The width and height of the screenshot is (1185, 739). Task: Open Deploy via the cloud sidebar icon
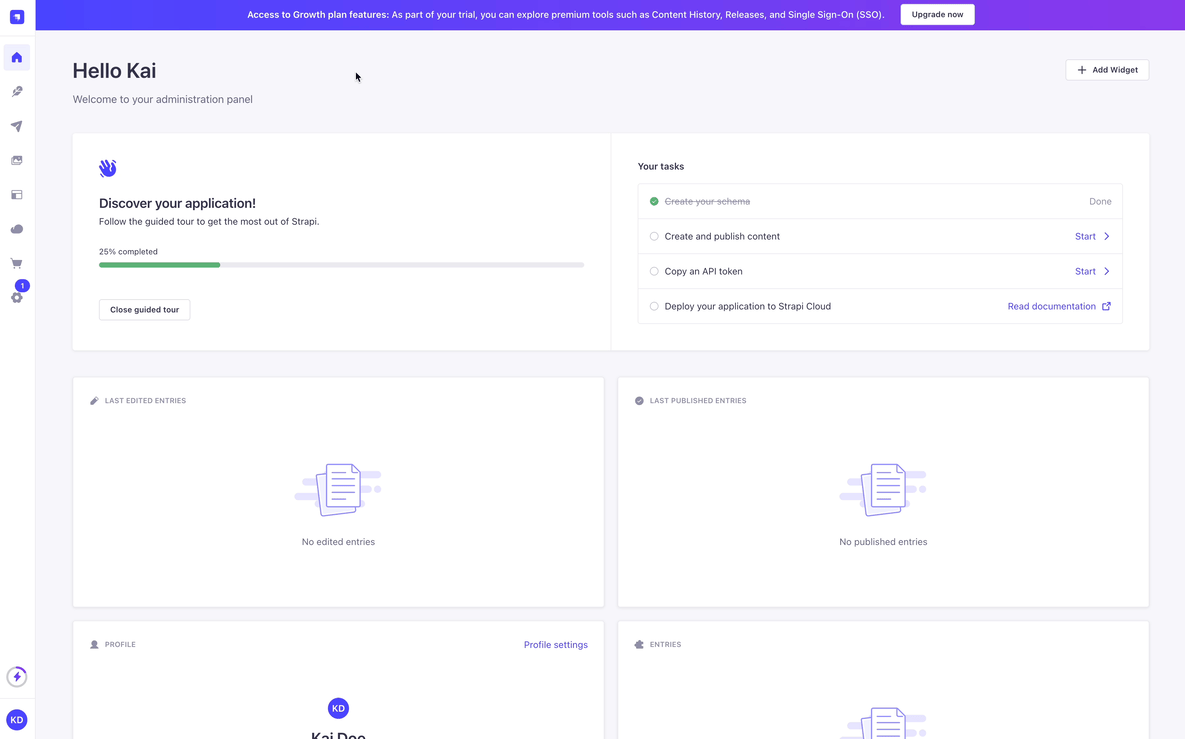[16, 228]
